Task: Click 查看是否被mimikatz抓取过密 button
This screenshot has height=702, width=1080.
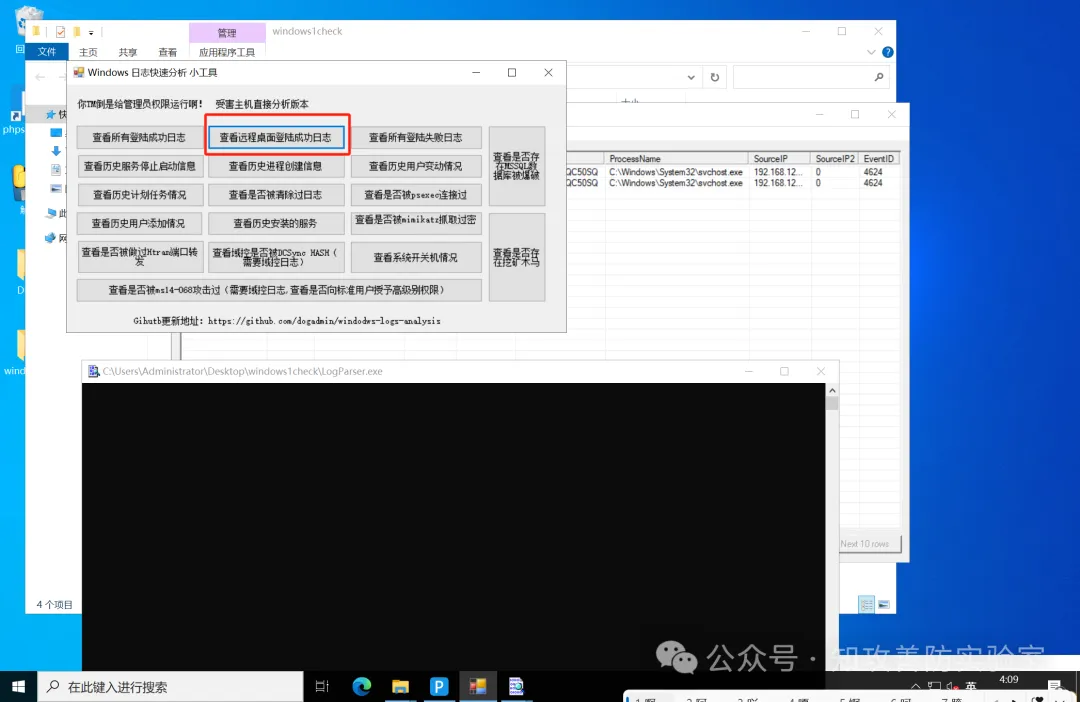Action: (x=416, y=223)
